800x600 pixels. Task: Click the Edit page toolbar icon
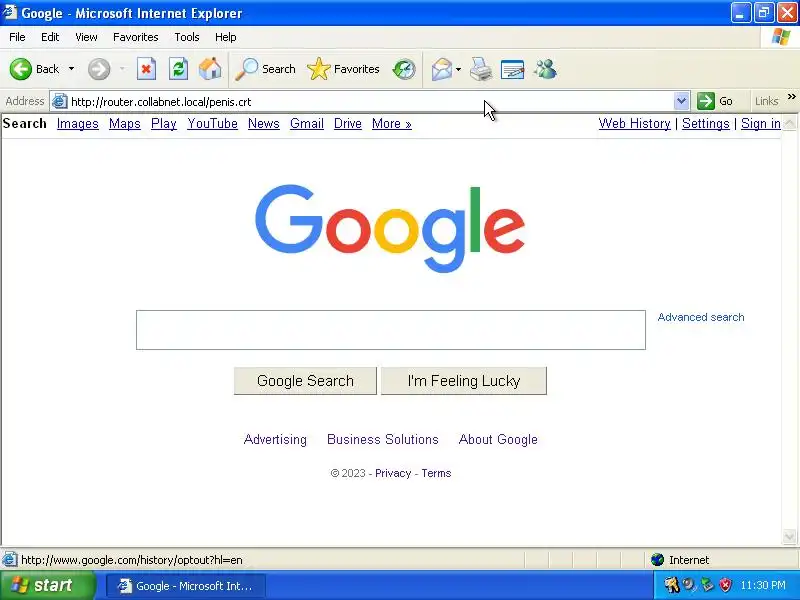pos(513,69)
